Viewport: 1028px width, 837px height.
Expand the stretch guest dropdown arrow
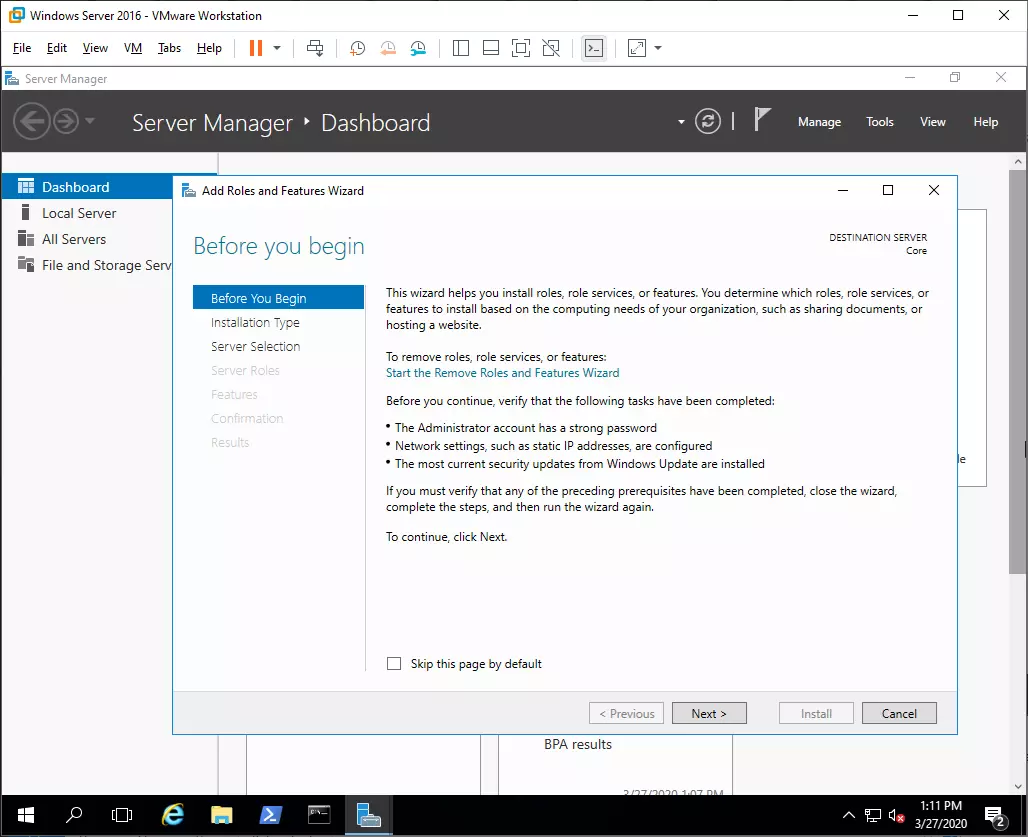658,48
